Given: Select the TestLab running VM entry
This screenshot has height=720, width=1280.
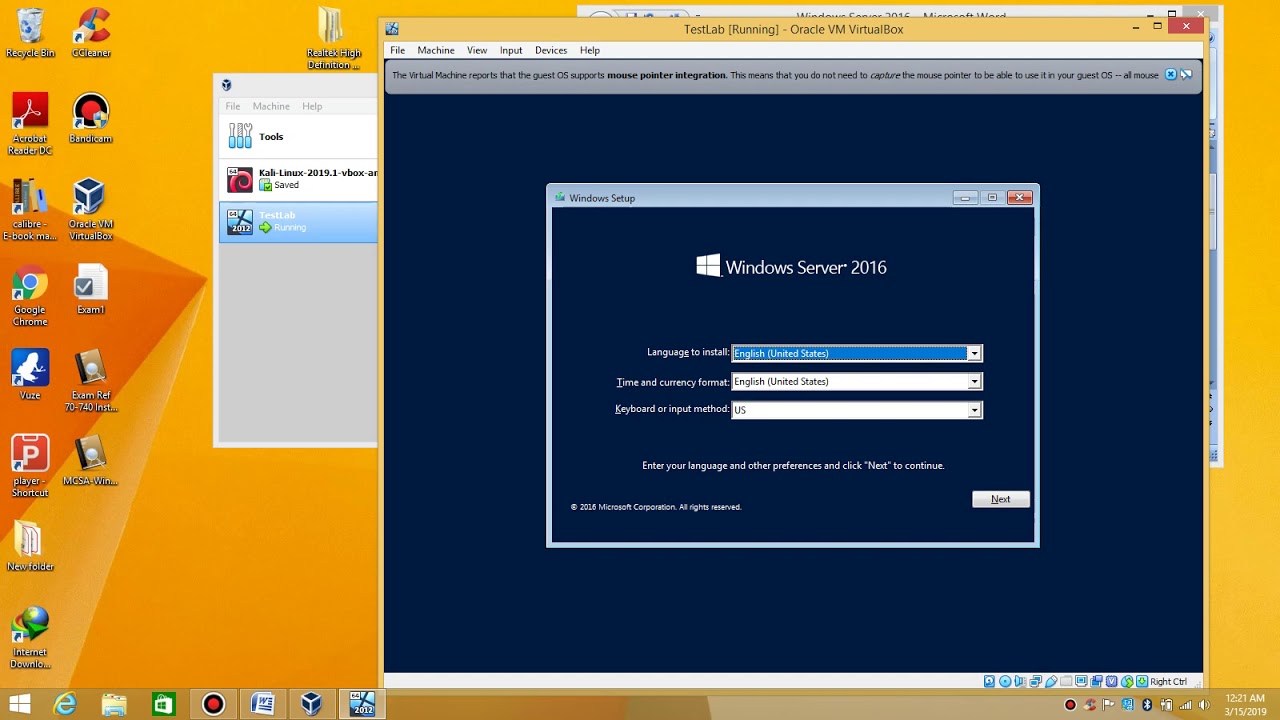Looking at the screenshot, I should [298, 221].
